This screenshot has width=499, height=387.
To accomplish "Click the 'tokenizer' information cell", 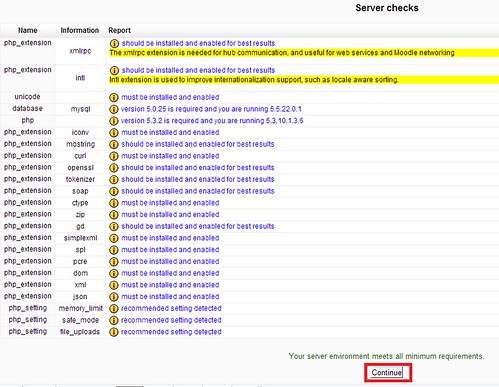I will pos(80,179).
